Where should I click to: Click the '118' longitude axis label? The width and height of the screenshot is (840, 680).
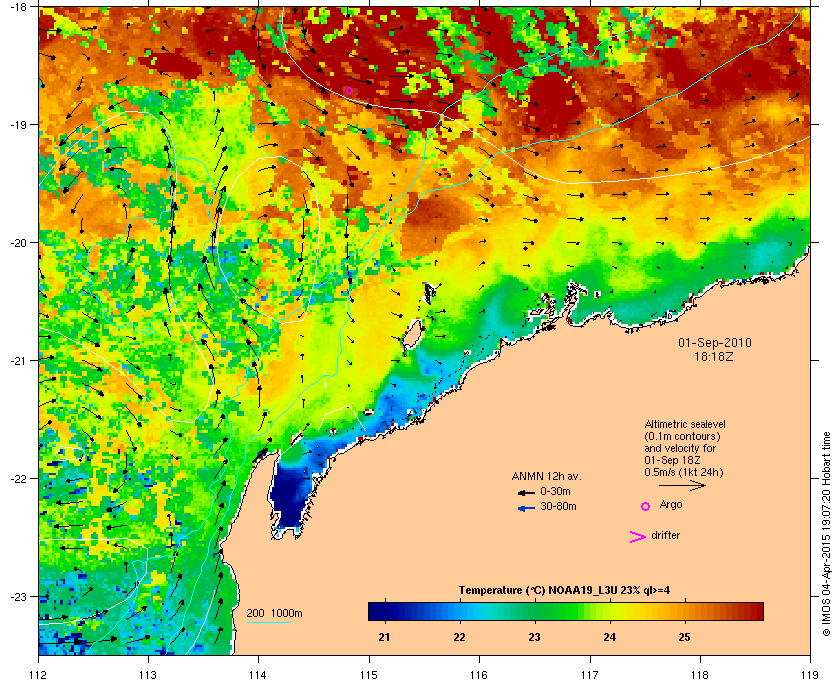[x=700, y=675]
